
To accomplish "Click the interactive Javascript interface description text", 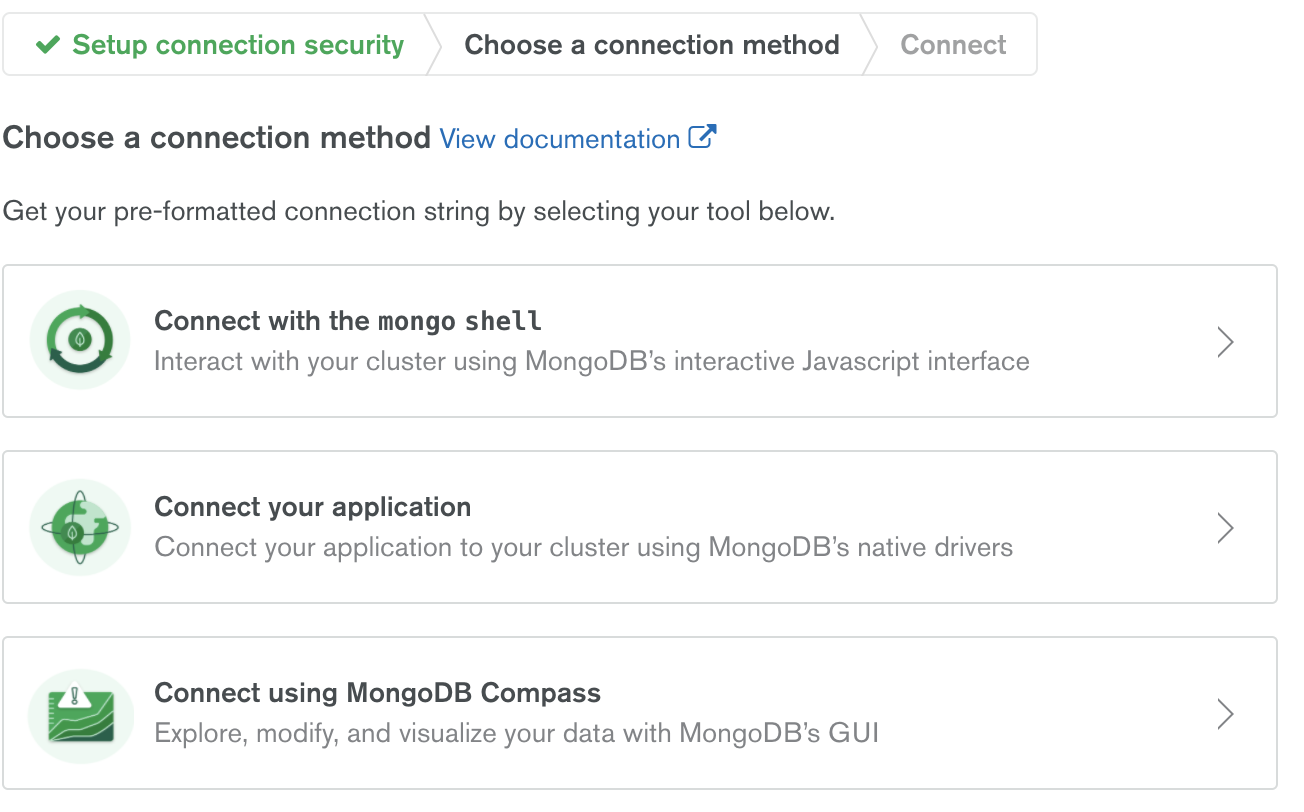I will (x=592, y=361).
